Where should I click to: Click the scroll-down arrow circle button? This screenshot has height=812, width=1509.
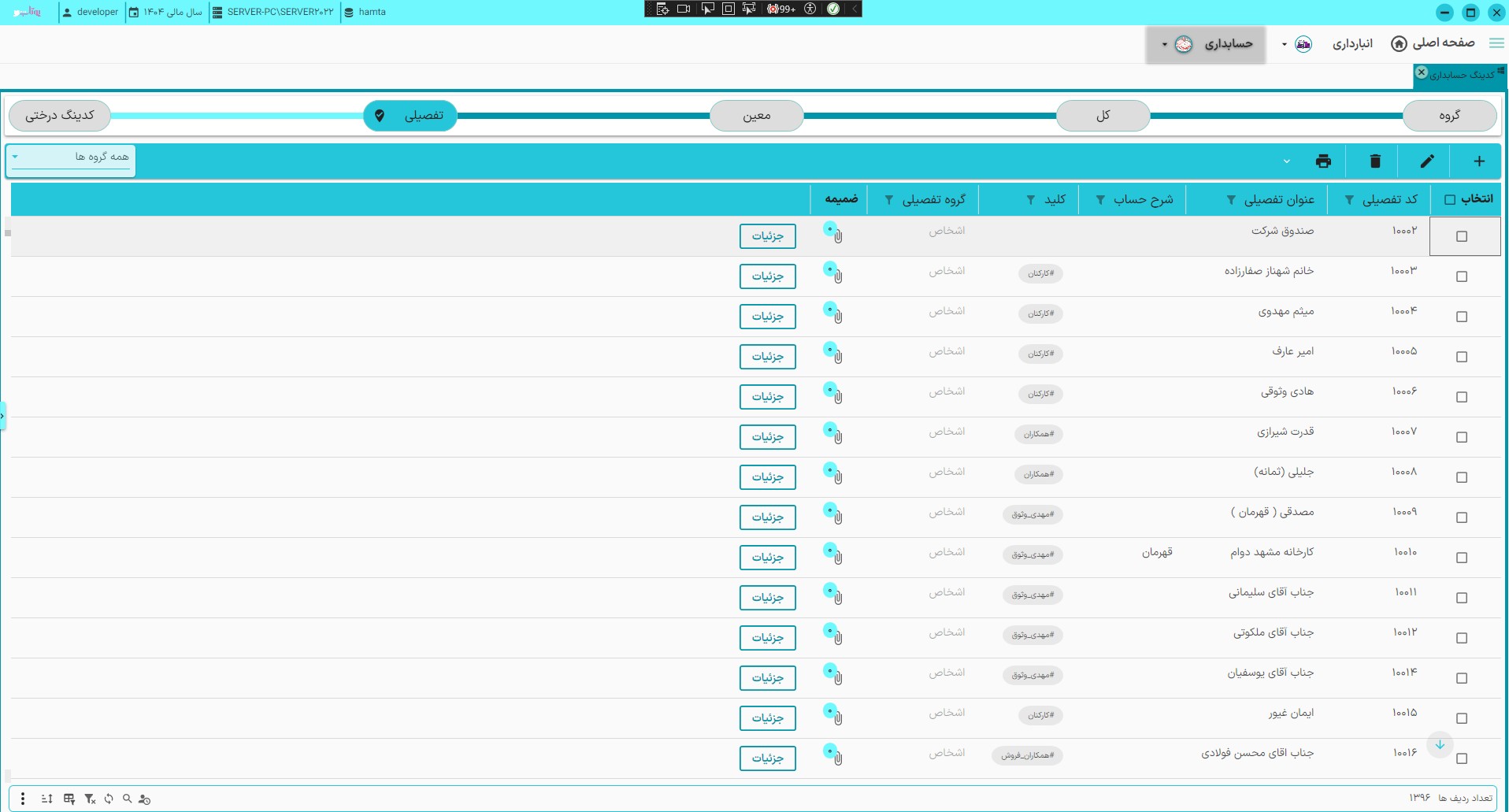click(1440, 745)
